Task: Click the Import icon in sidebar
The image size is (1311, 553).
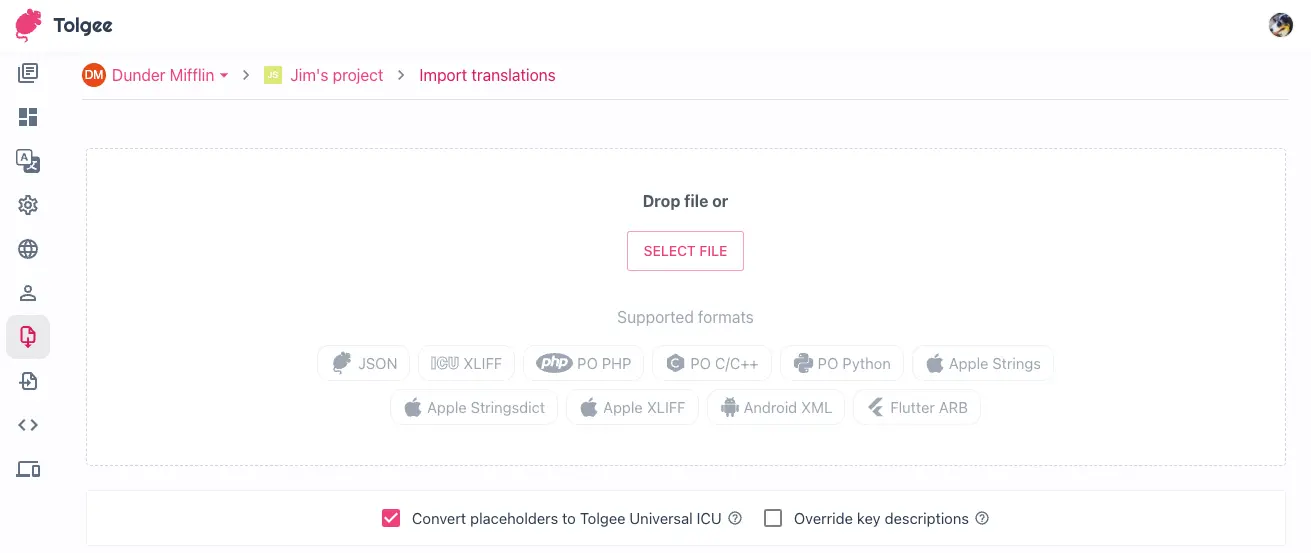Action: (x=28, y=337)
